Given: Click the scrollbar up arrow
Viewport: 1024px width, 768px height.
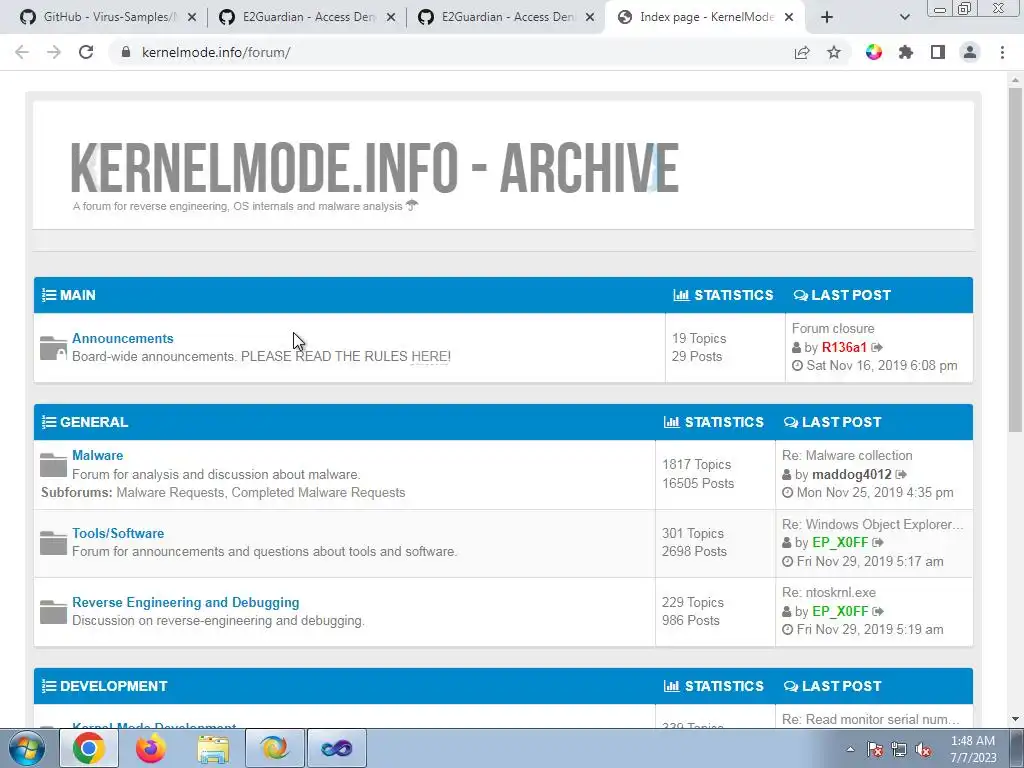Looking at the screenshot, I should [1015, 80].
